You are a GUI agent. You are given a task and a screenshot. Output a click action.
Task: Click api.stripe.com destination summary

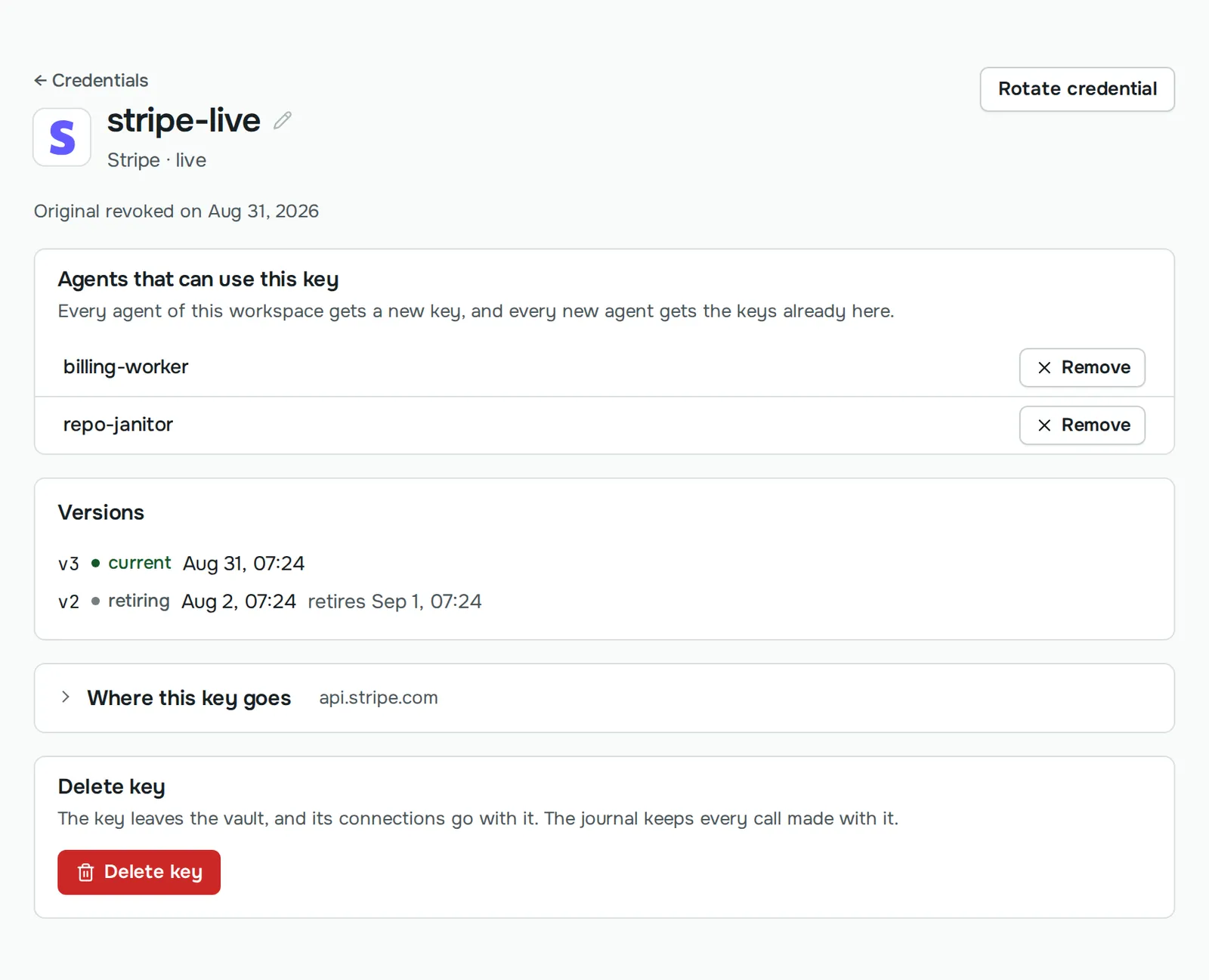(379, 697)
